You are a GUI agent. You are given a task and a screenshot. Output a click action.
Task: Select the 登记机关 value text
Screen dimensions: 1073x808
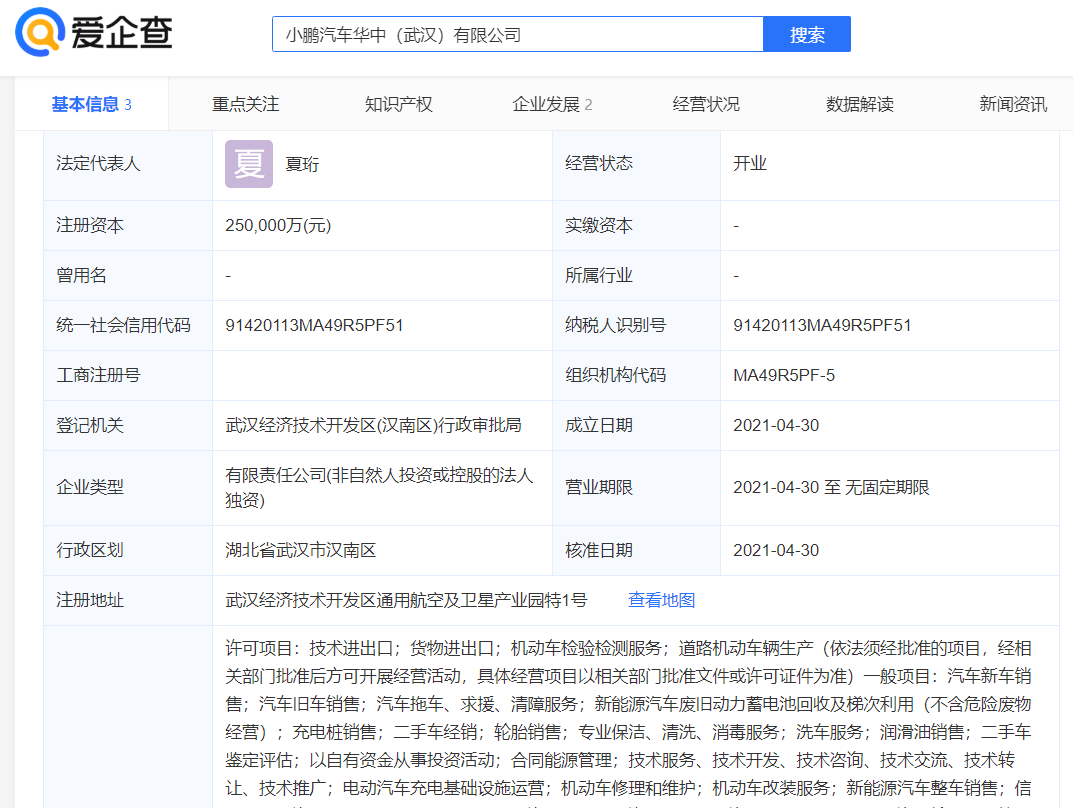[373, 425]
